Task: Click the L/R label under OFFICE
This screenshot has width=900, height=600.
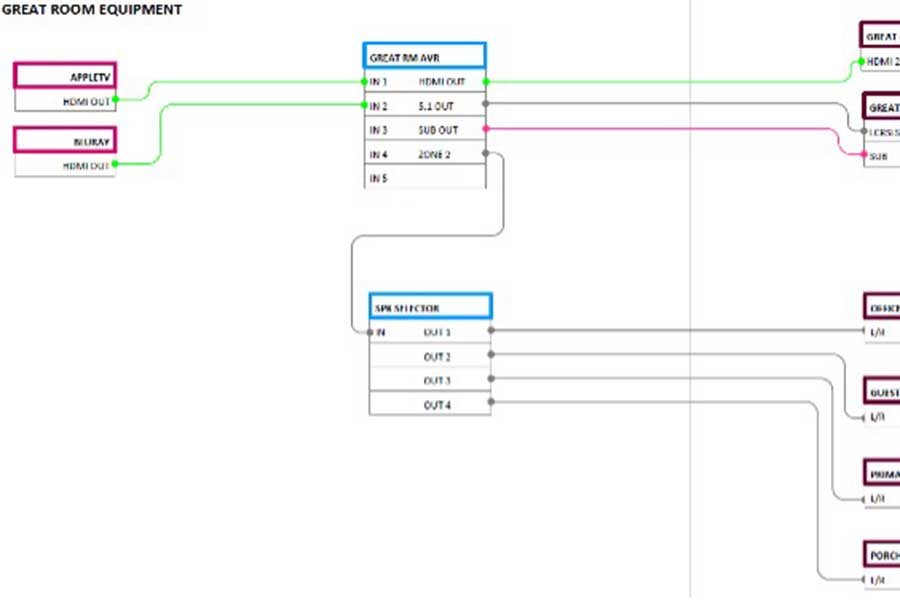Action: tap(878, 332)
